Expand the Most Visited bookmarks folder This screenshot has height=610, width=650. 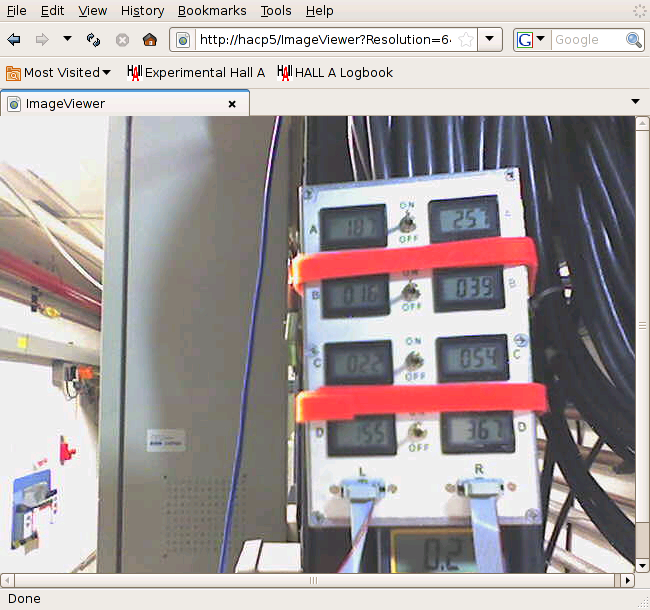58,73
